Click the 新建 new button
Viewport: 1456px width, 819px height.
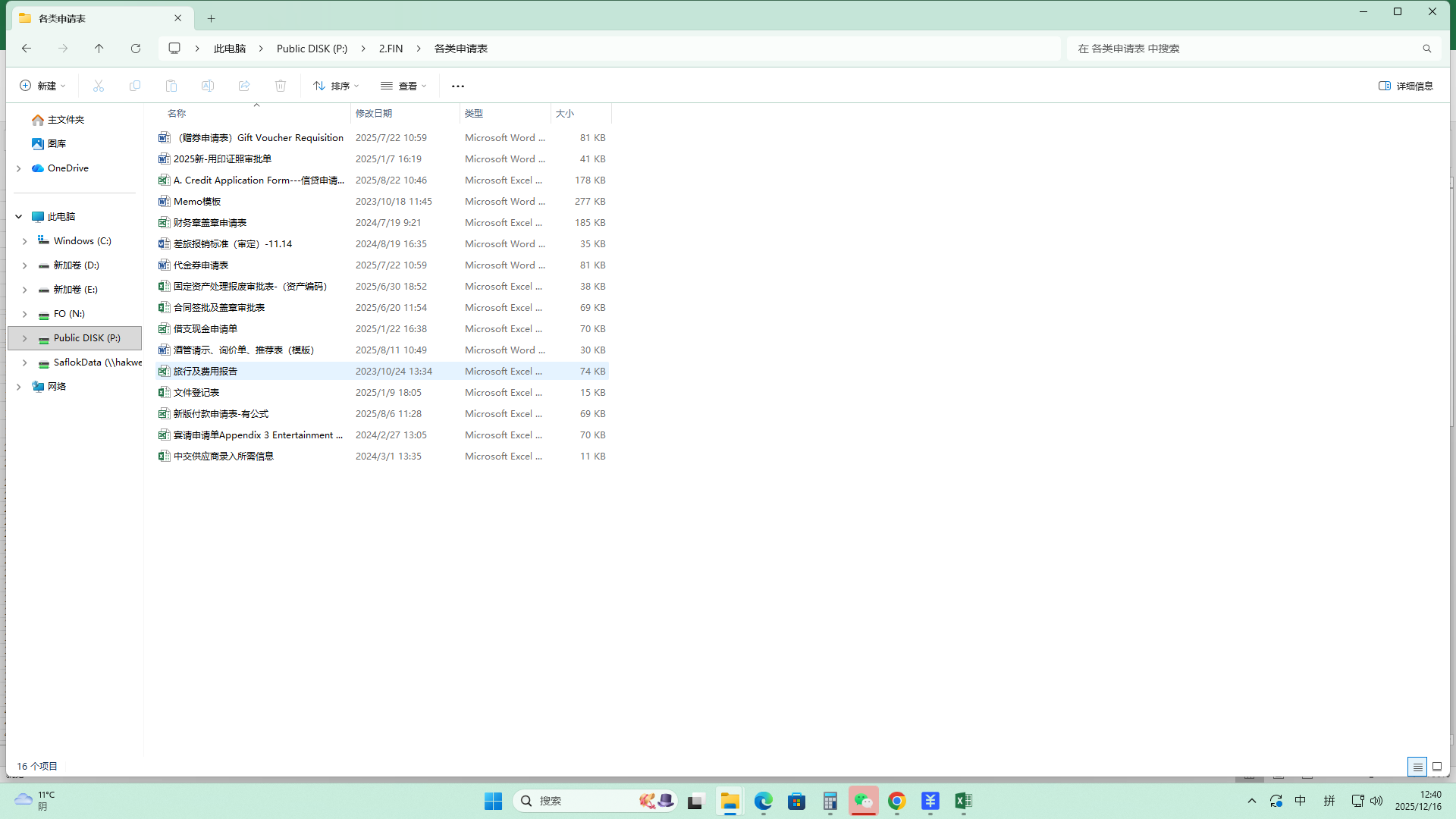(x=42, y=86)
